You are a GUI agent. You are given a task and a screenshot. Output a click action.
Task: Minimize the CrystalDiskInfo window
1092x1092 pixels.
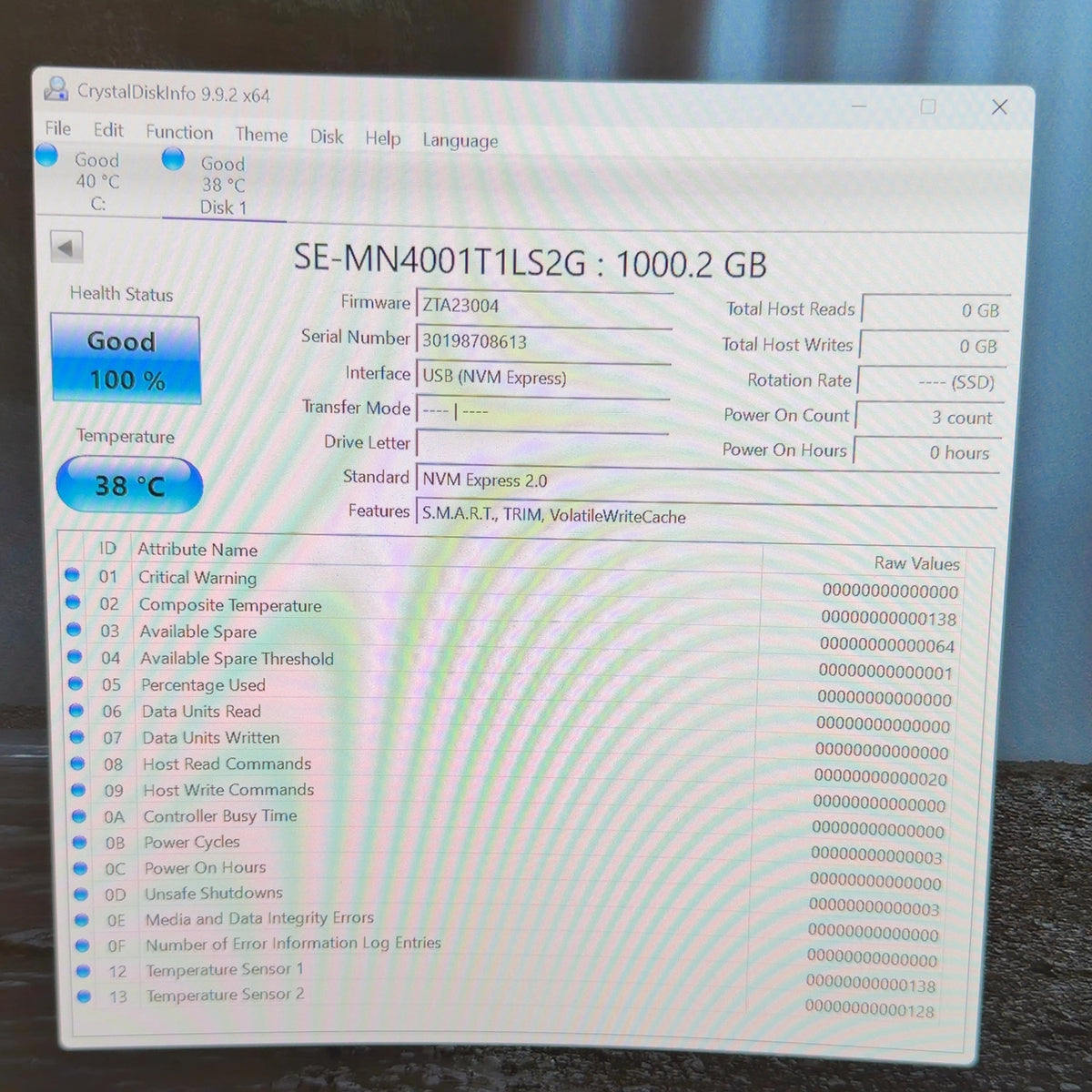point(859,106)
